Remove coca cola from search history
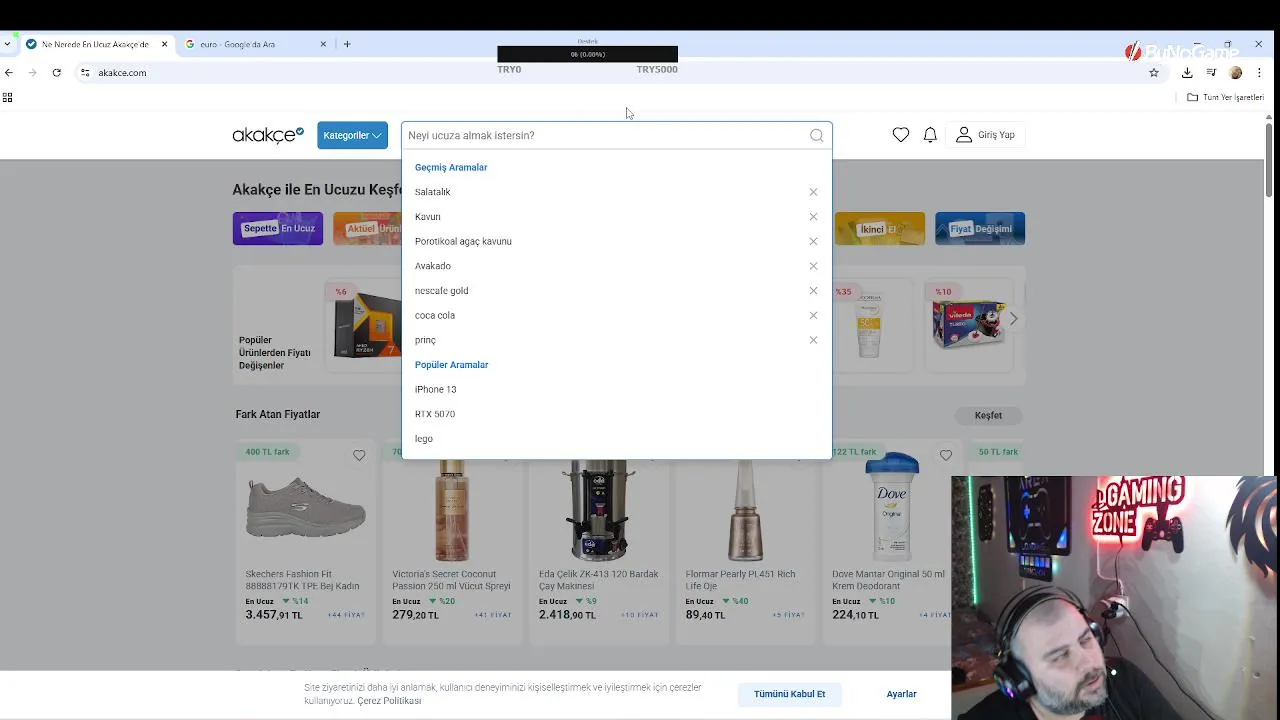The image size is (1280, 720). coord(813,315)
